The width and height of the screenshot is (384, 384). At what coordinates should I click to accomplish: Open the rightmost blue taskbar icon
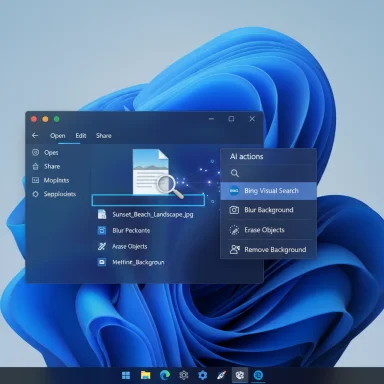click(x=258, y=375)
